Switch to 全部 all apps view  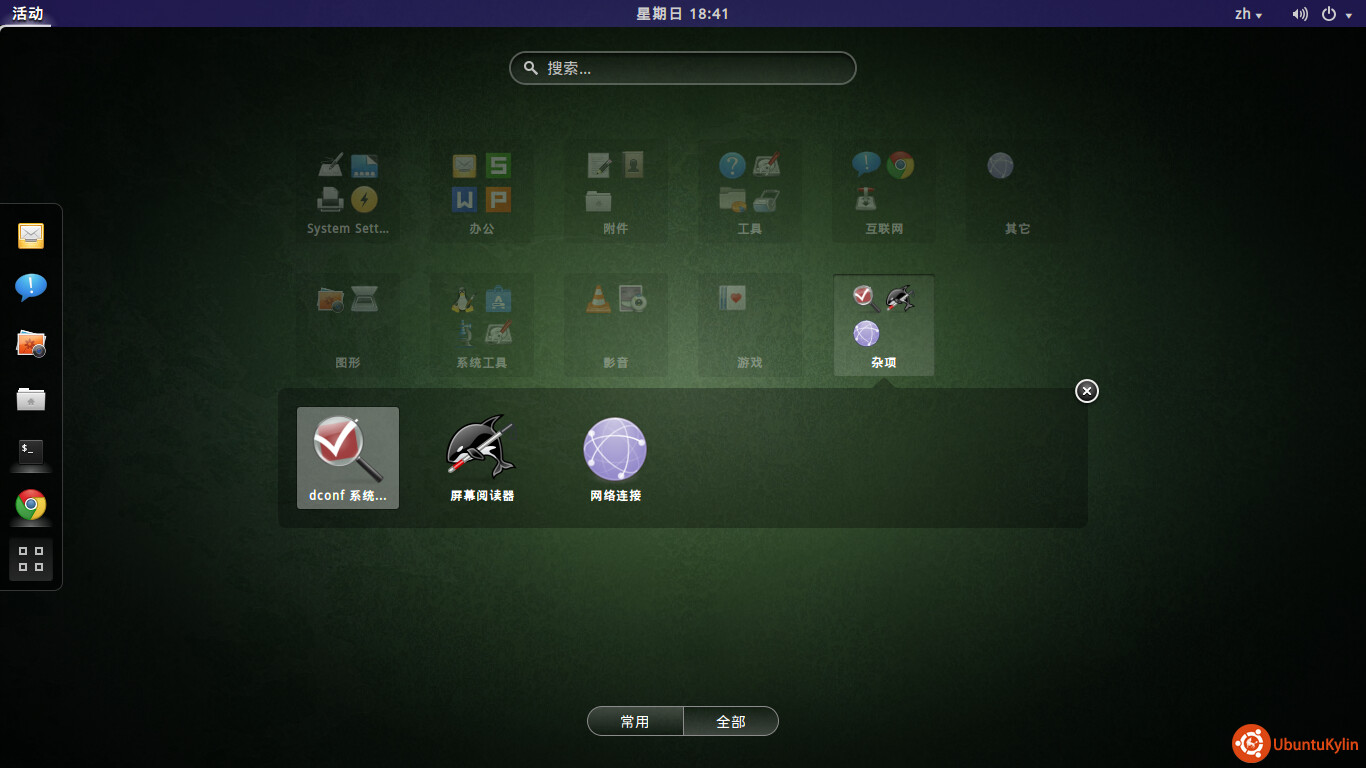(731, 721)
